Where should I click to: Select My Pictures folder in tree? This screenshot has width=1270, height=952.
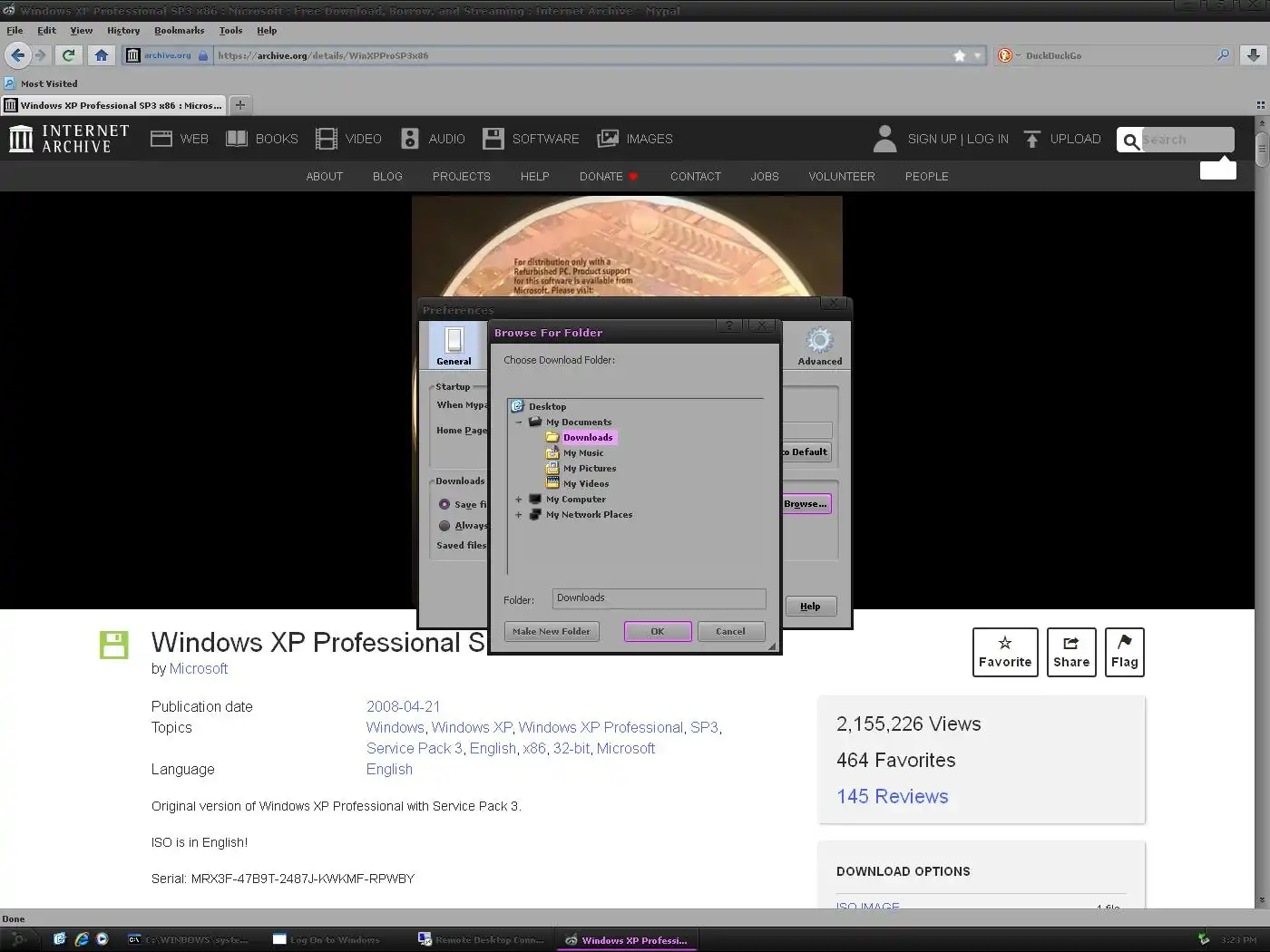(589, 468)
